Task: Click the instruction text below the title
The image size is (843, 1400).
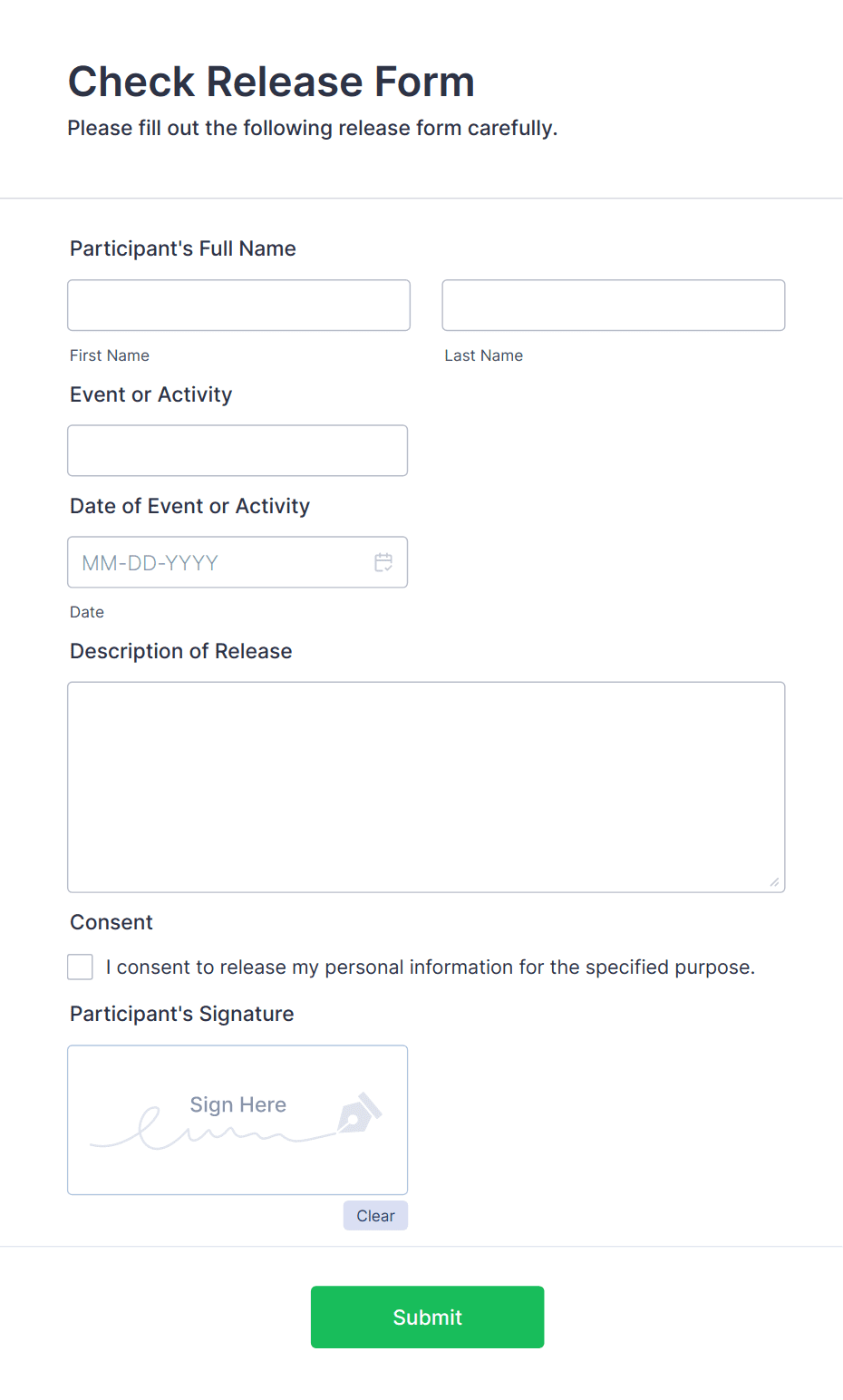Action: pos(312,128)
